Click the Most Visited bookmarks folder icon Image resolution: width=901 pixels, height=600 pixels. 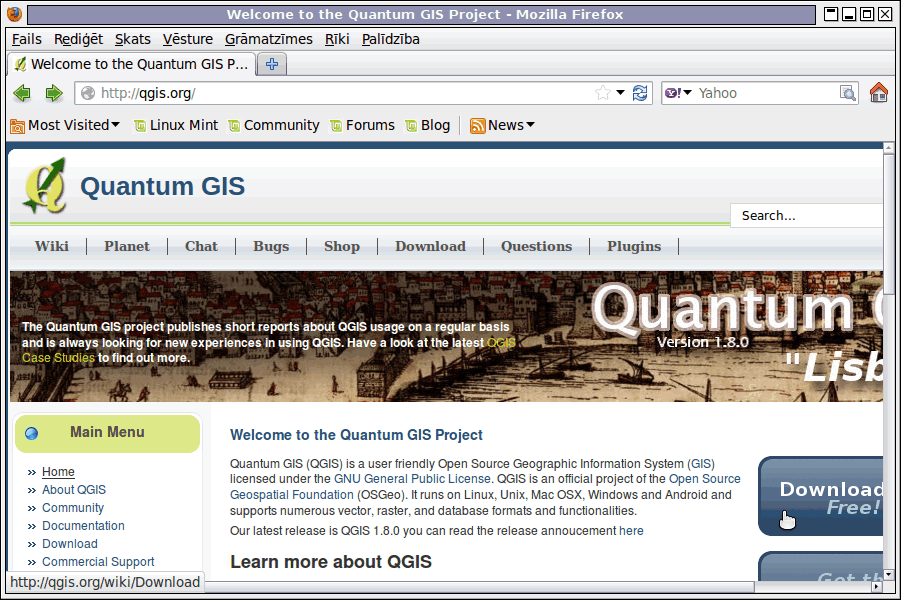[x=18, y=126]
